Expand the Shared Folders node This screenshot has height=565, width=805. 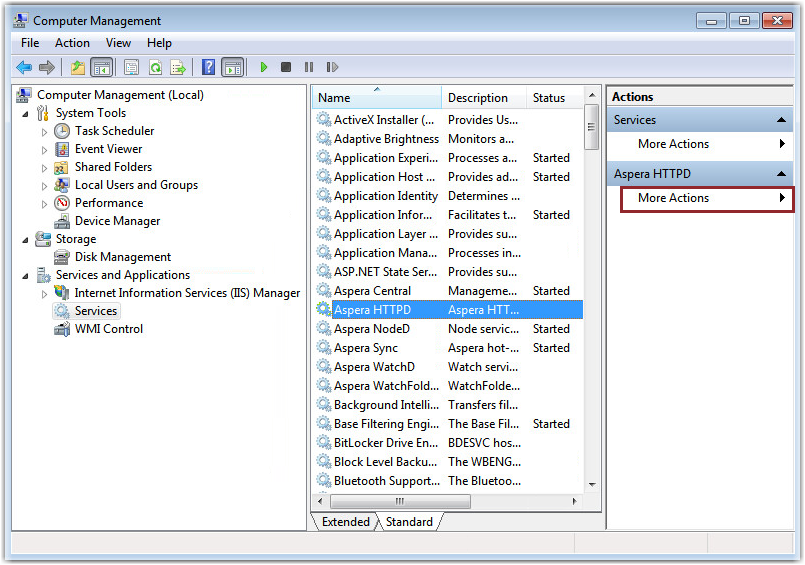pos(44,168)
